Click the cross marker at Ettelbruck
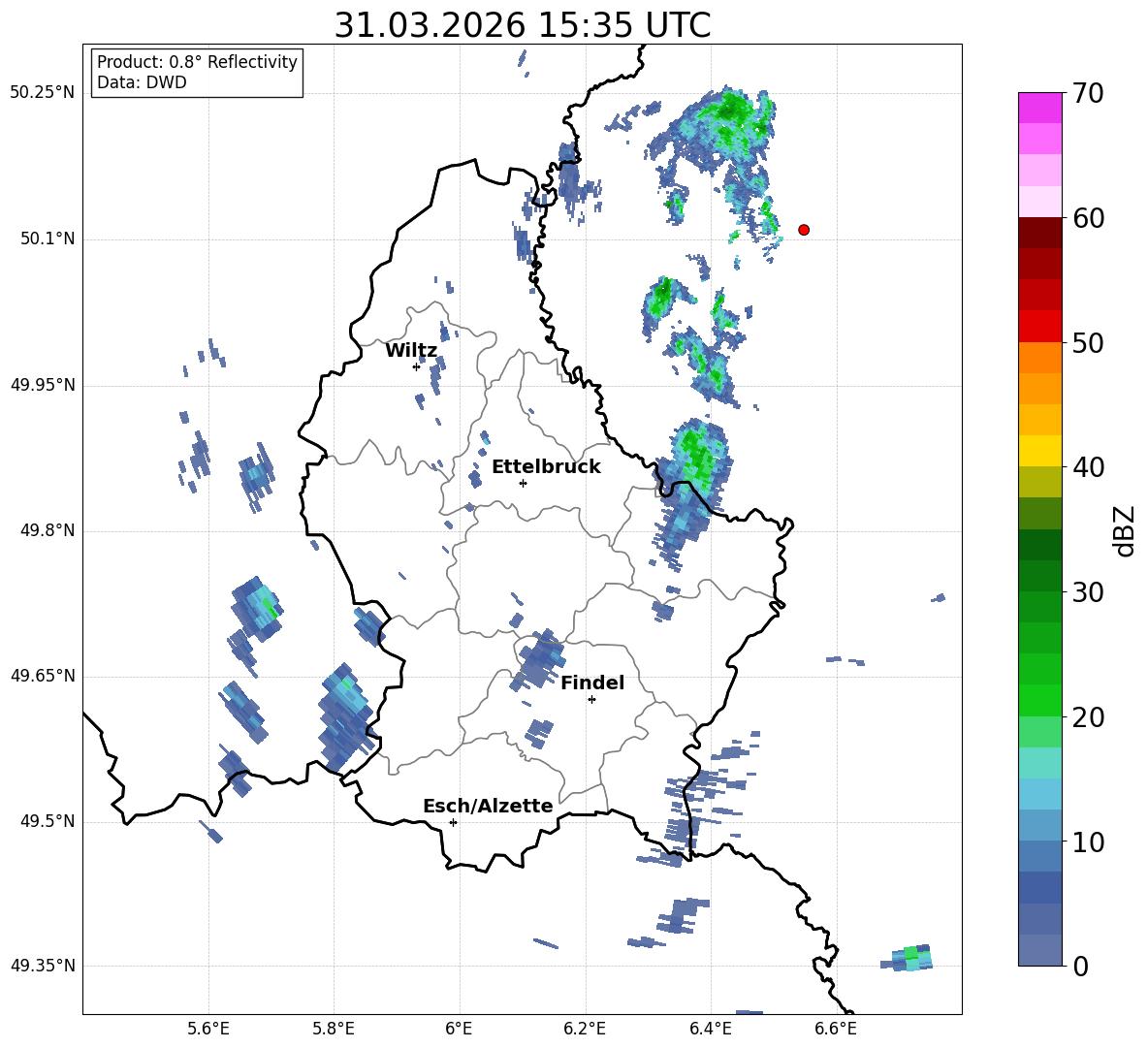The height and width of the screenshot is (1048, 1148). (523, 483)
